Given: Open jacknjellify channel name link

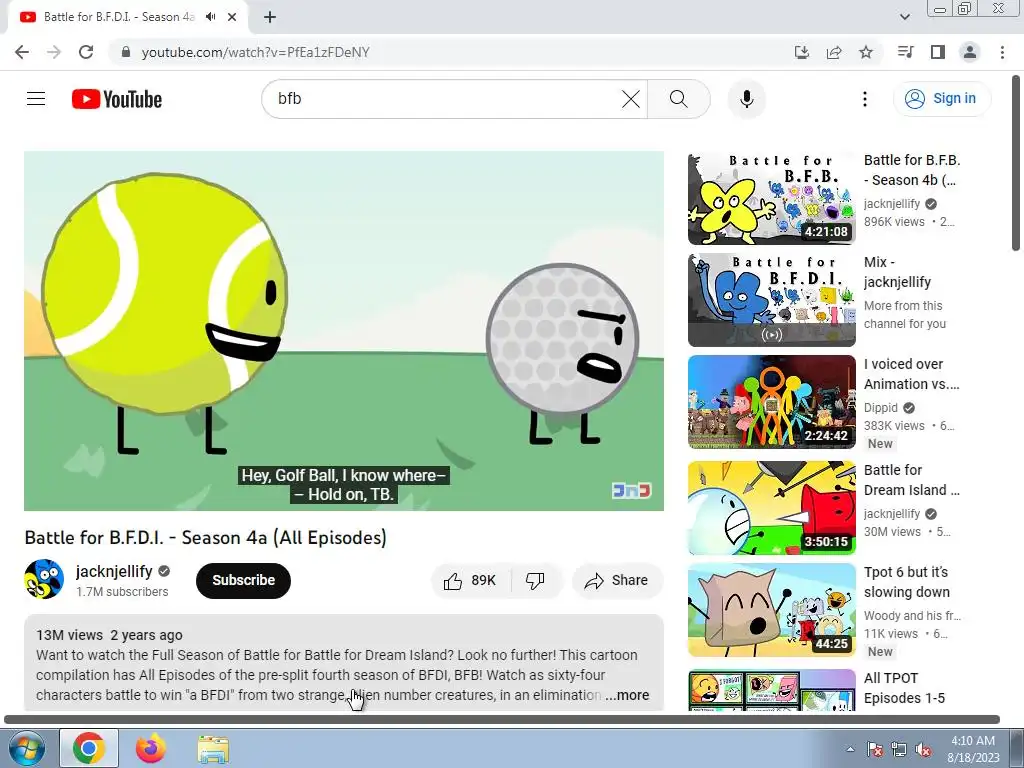Looking at the screenshot, I should click(x=114, y=571).
